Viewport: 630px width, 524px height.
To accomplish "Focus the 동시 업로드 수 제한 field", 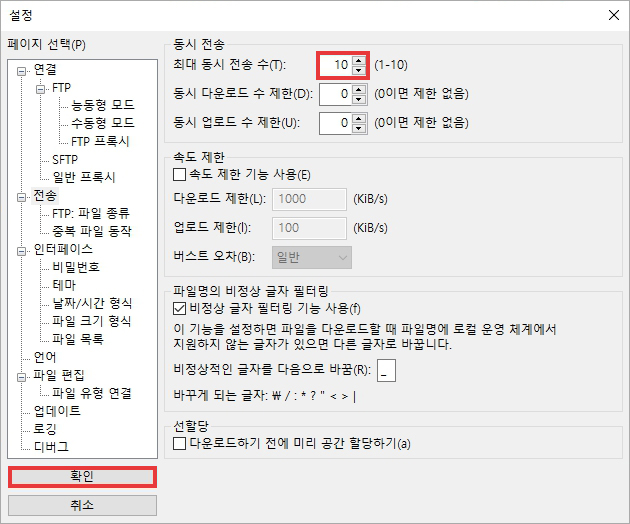I will (x=336, y=123).
